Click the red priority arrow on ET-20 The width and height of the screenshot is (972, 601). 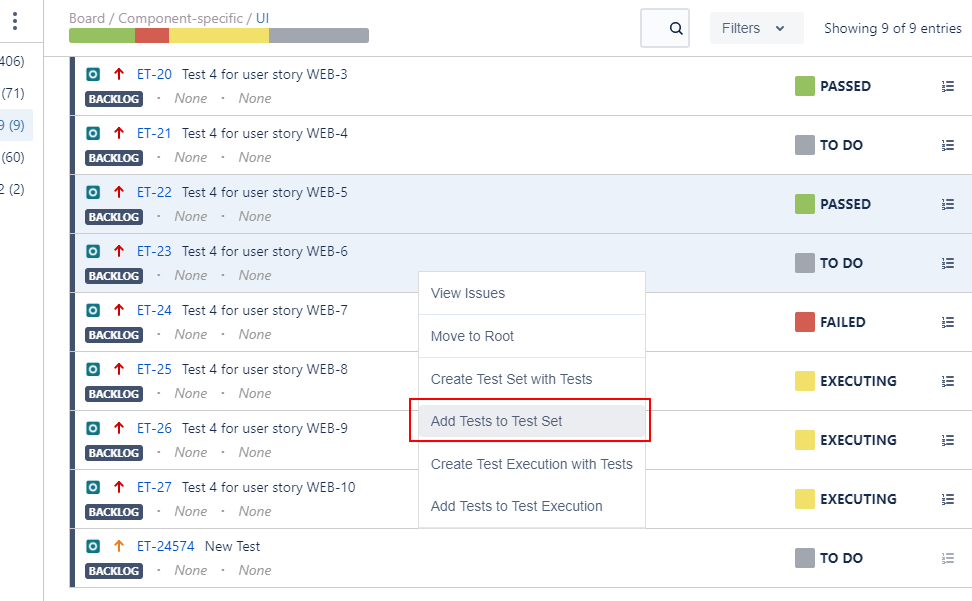[x=119, y=74]
